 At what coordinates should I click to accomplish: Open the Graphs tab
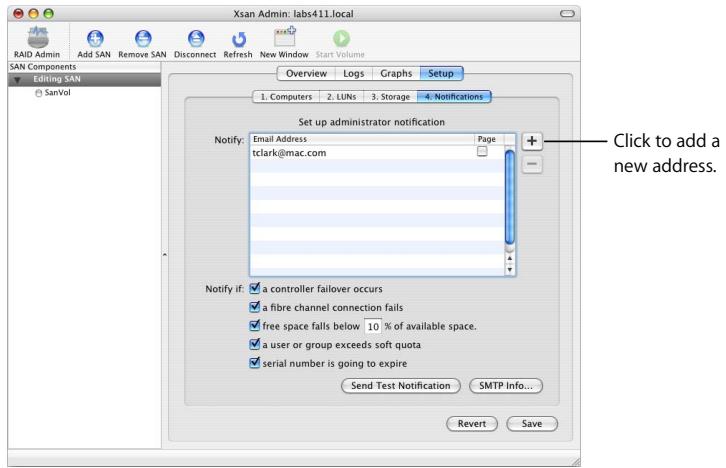click(396, 74)
